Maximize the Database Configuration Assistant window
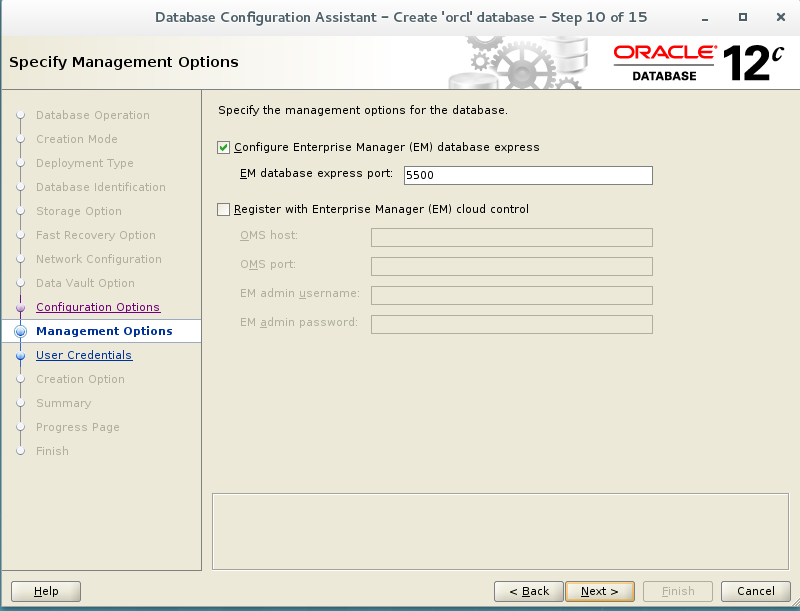 (743, 17)
